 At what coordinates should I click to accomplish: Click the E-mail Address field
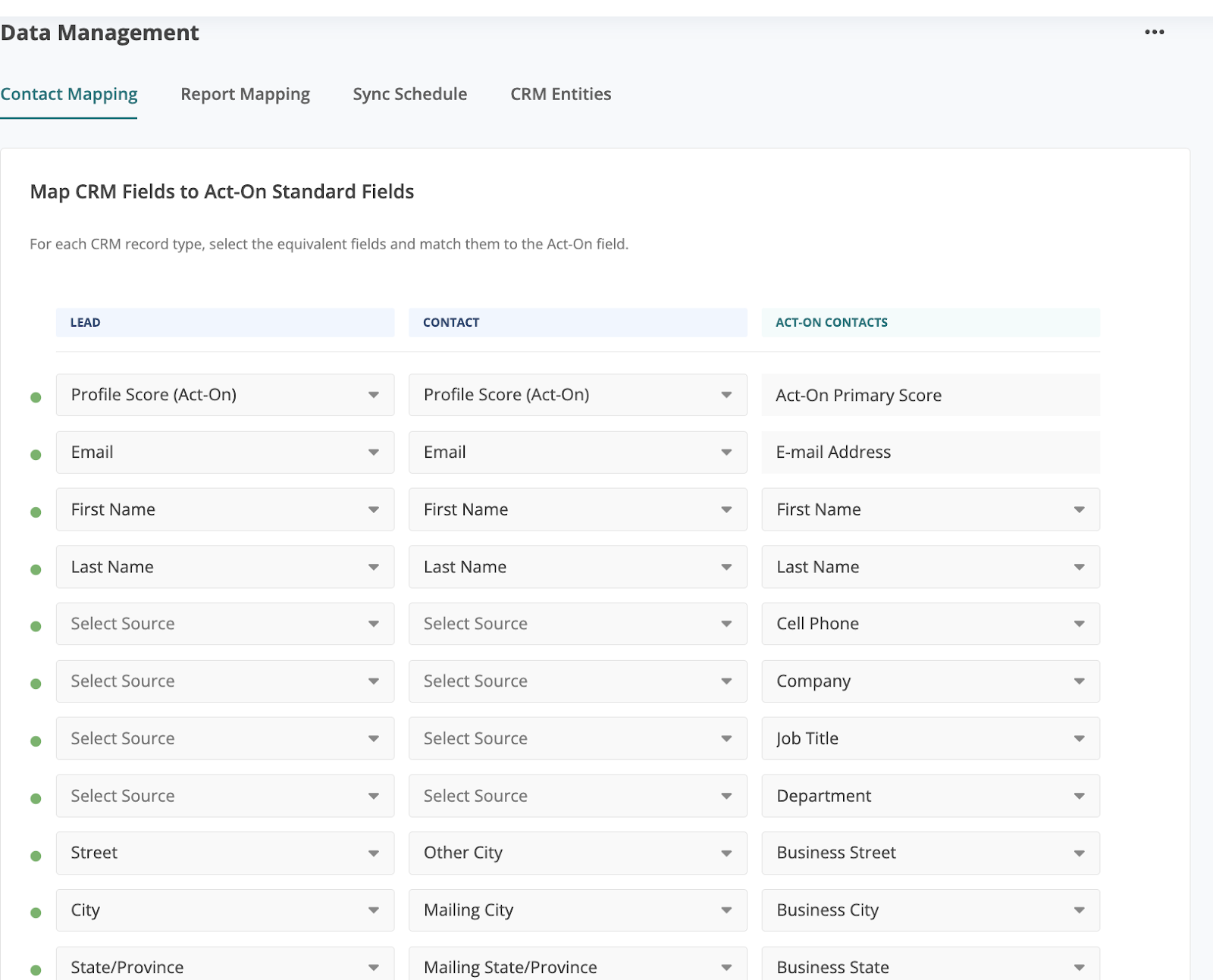tap(930, 452)
